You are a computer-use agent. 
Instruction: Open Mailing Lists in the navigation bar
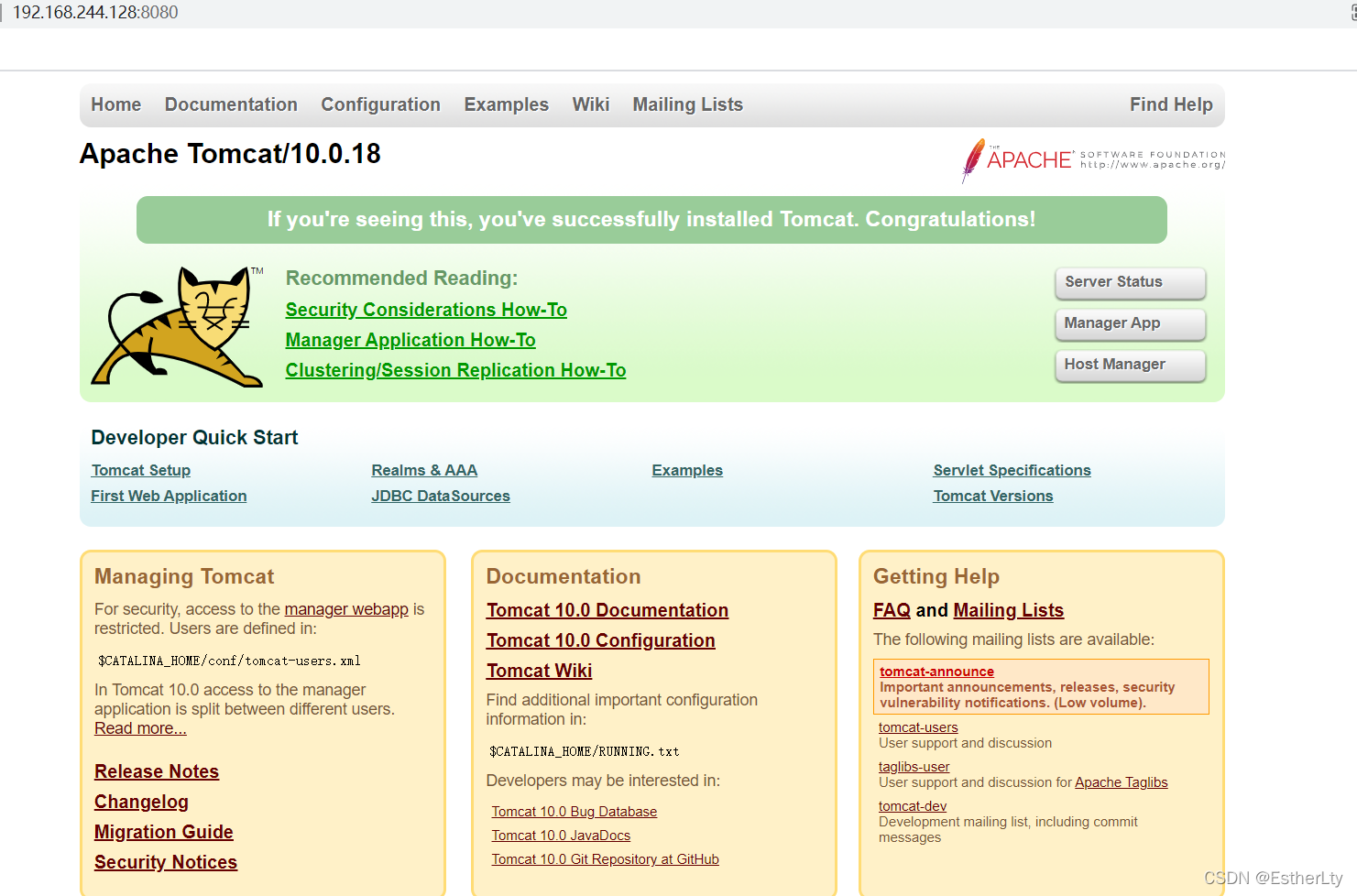687,104
